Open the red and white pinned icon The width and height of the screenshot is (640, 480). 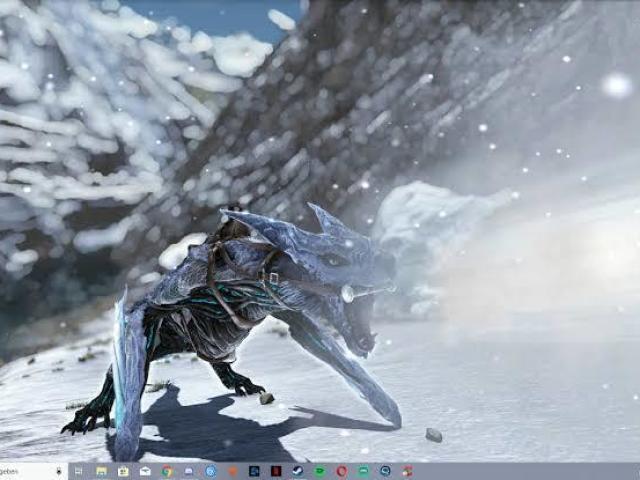(407, 471)
